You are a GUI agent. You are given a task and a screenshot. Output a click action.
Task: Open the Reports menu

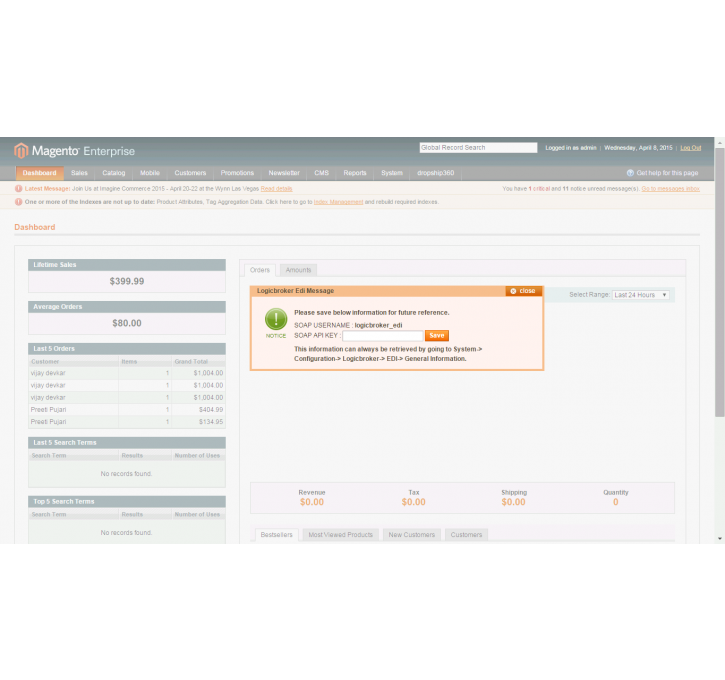(355, 173)
